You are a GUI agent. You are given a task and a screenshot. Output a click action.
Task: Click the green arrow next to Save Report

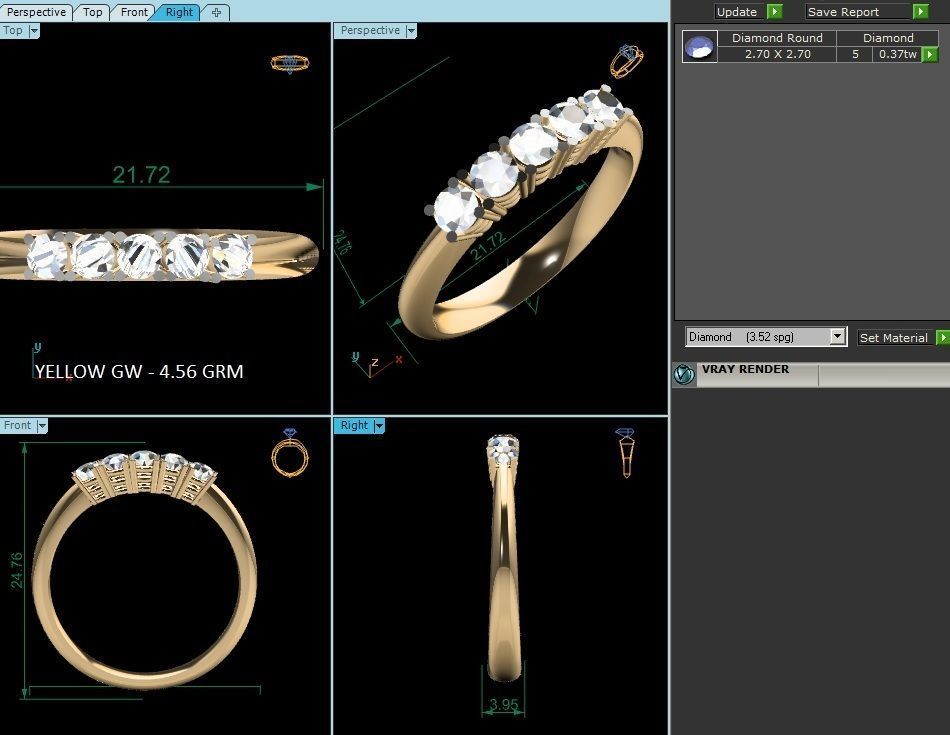pyautogui.click(x=921, y=12)
